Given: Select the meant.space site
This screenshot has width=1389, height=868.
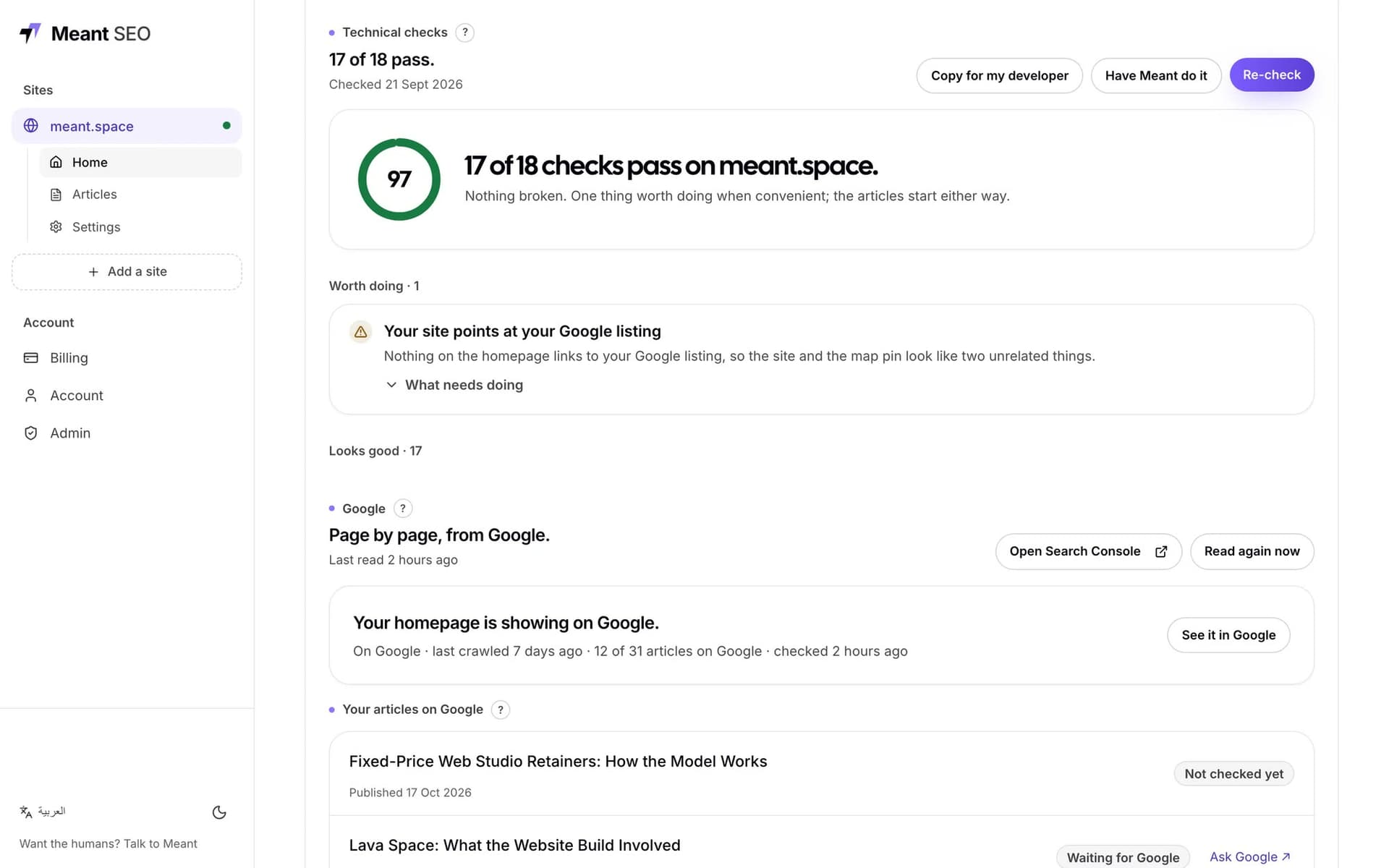Looking at the screenshot, I should point(127,126).
